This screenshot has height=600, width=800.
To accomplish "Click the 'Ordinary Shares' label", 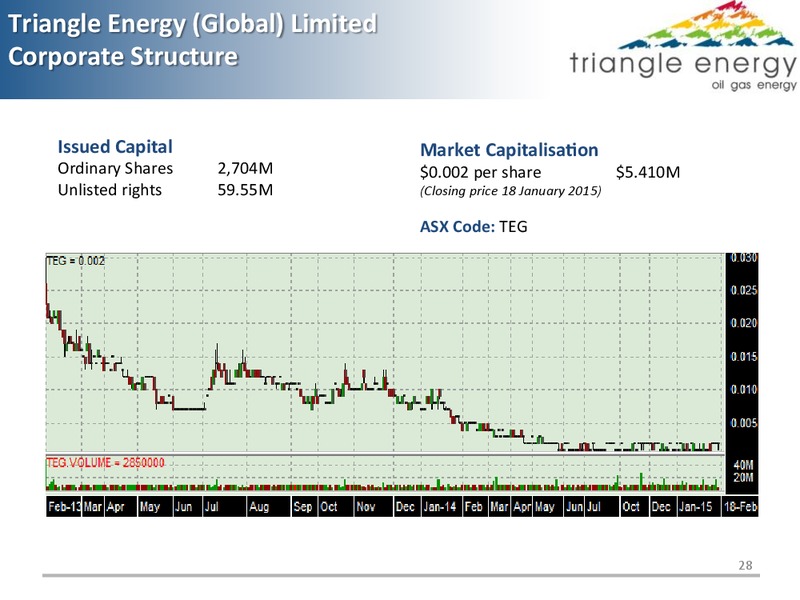I will point(115,168).
